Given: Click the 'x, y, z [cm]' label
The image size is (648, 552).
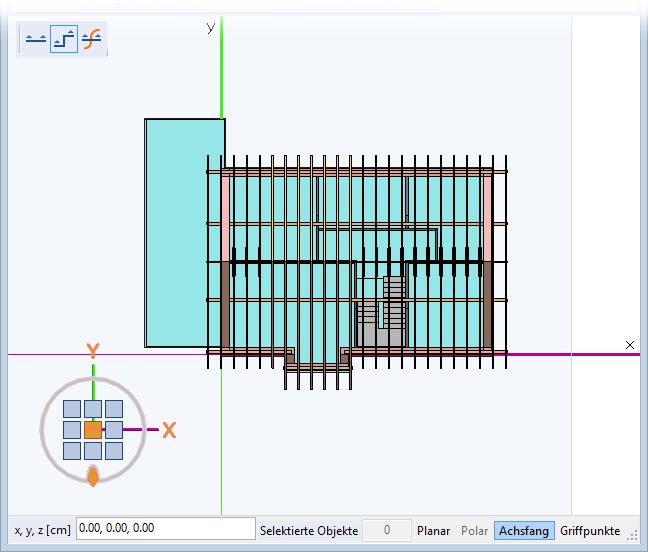Looking at the screenshot, I should point(42,530).
